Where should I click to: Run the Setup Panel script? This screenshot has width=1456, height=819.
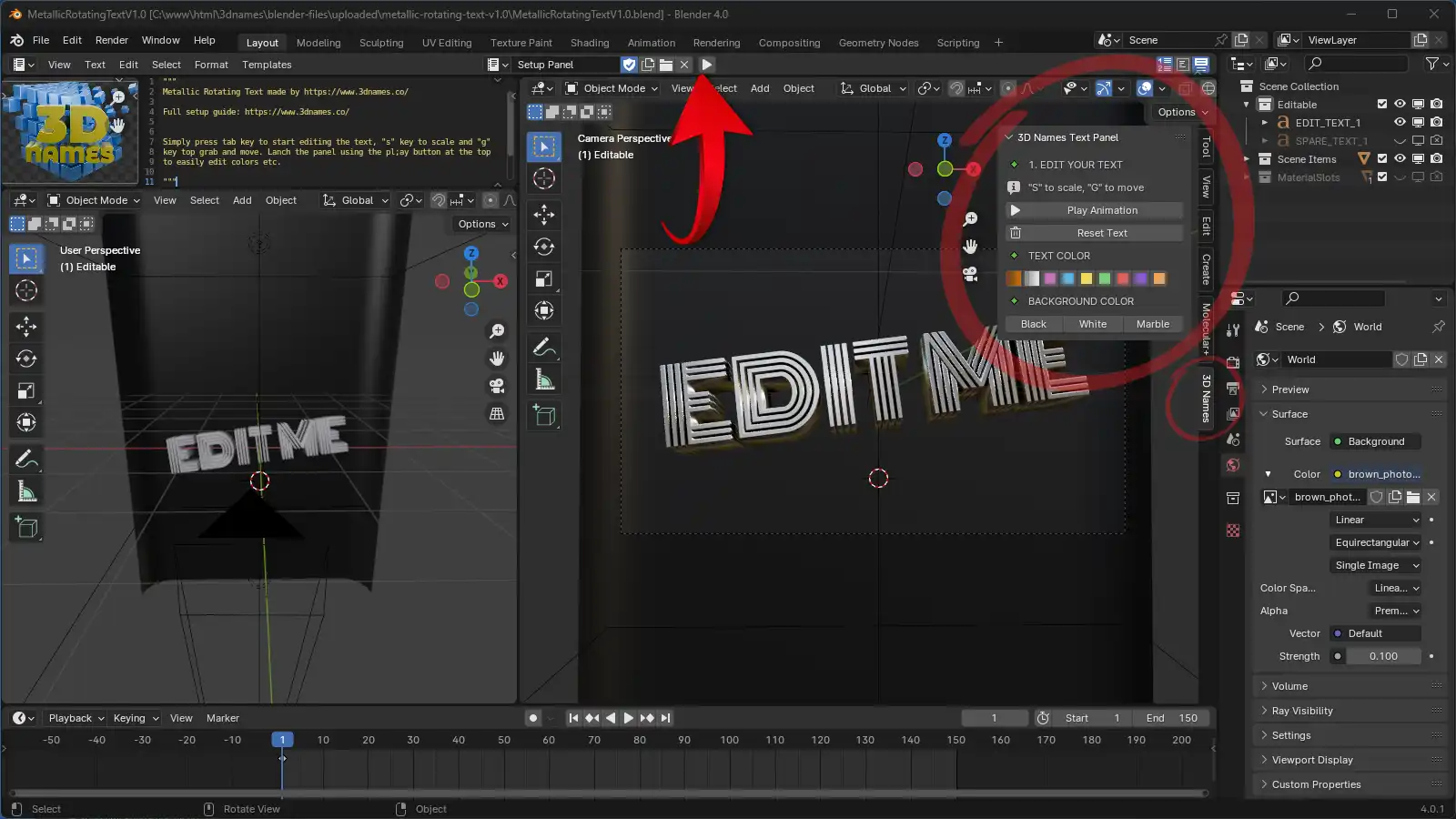click(707, 65)
